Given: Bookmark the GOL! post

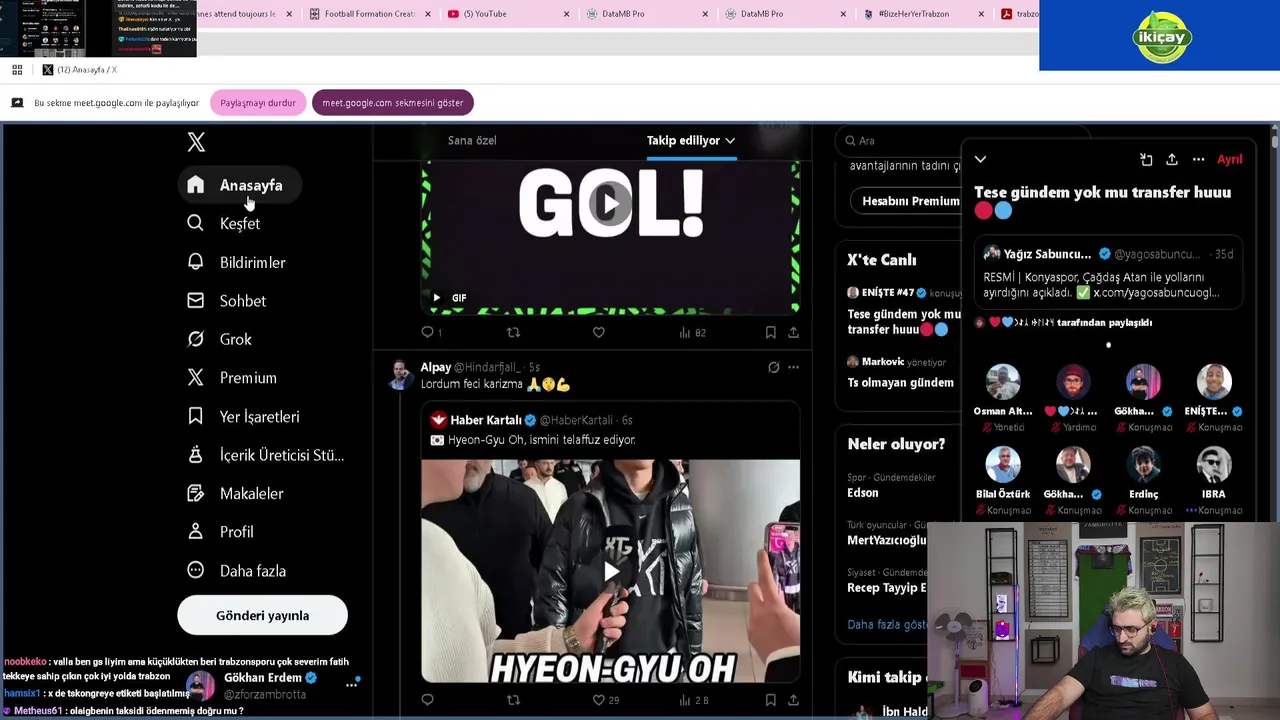Looking at the screenshot, I should pos(770,332).
